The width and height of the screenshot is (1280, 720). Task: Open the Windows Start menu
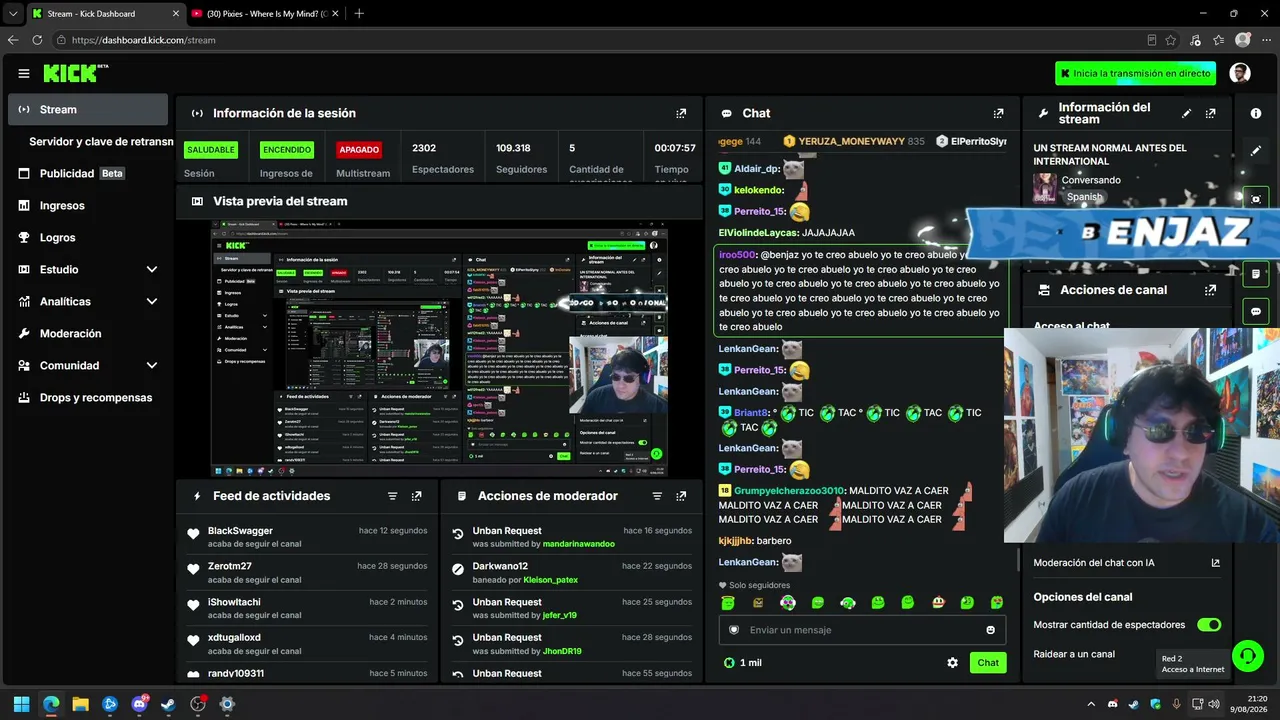coord(21,704)
